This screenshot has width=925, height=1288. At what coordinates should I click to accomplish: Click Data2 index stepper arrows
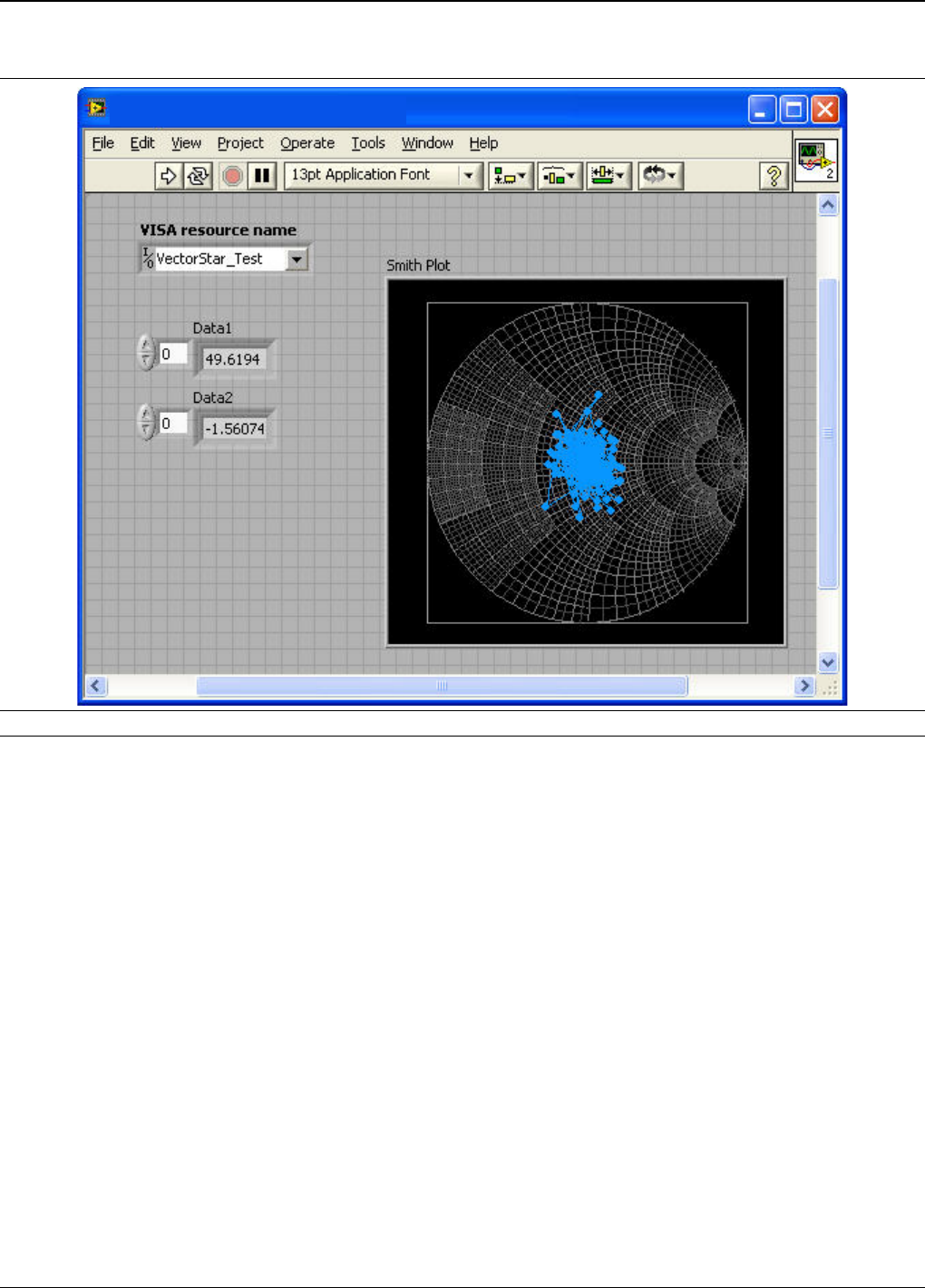pos(147,422)
